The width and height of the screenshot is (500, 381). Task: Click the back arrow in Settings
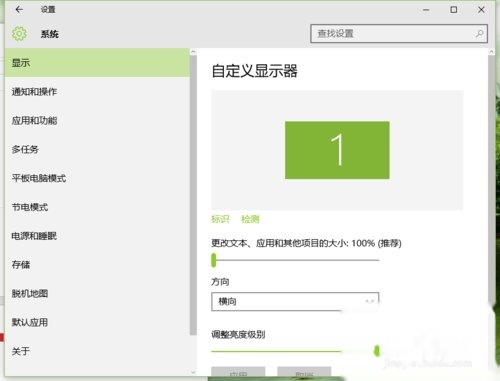click(19, 10)
